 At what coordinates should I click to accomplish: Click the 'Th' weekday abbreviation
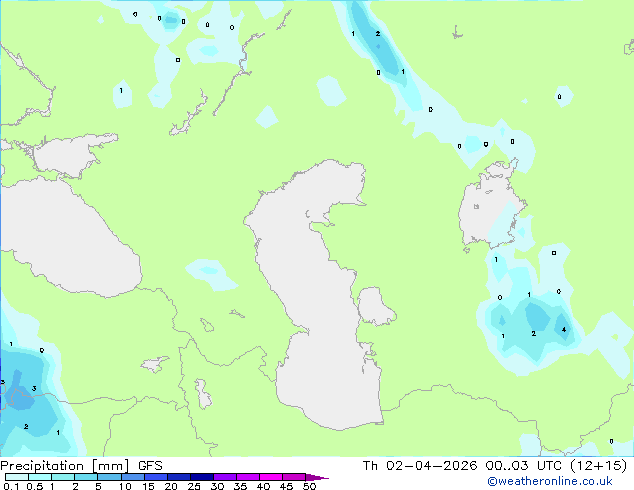pos(370,465)
